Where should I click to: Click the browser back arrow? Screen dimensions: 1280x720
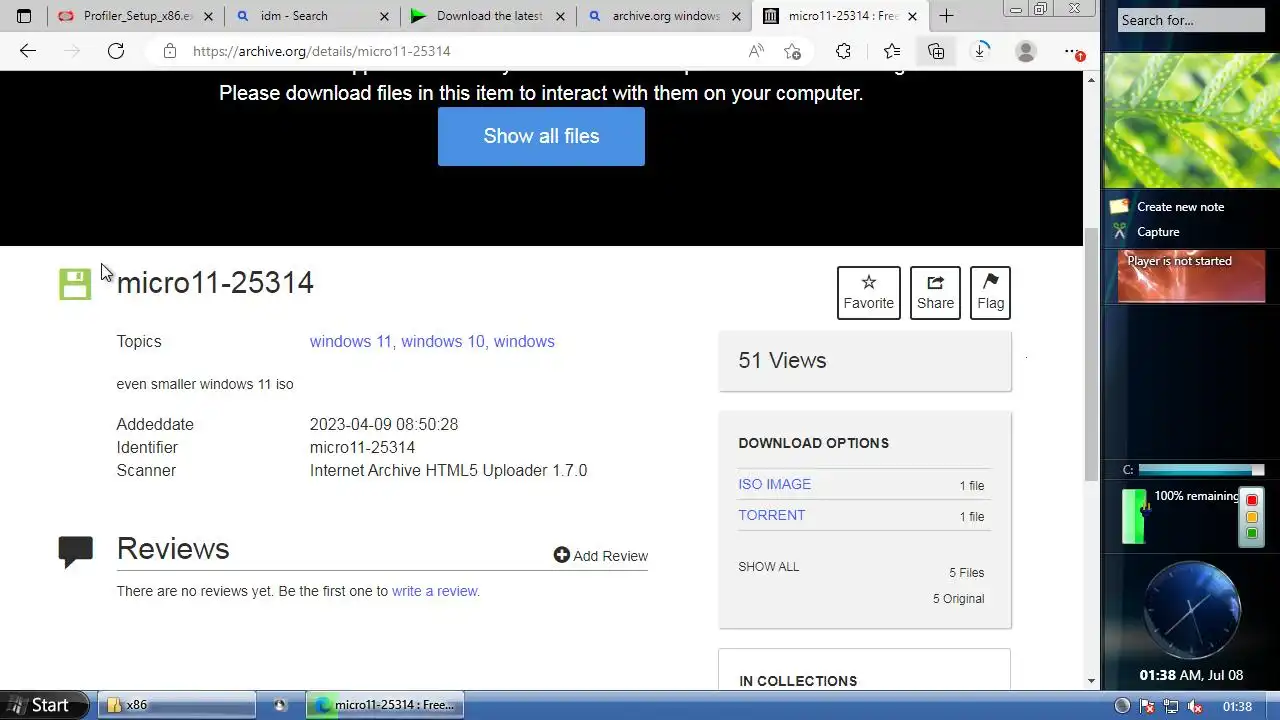(x=28, y=51)
